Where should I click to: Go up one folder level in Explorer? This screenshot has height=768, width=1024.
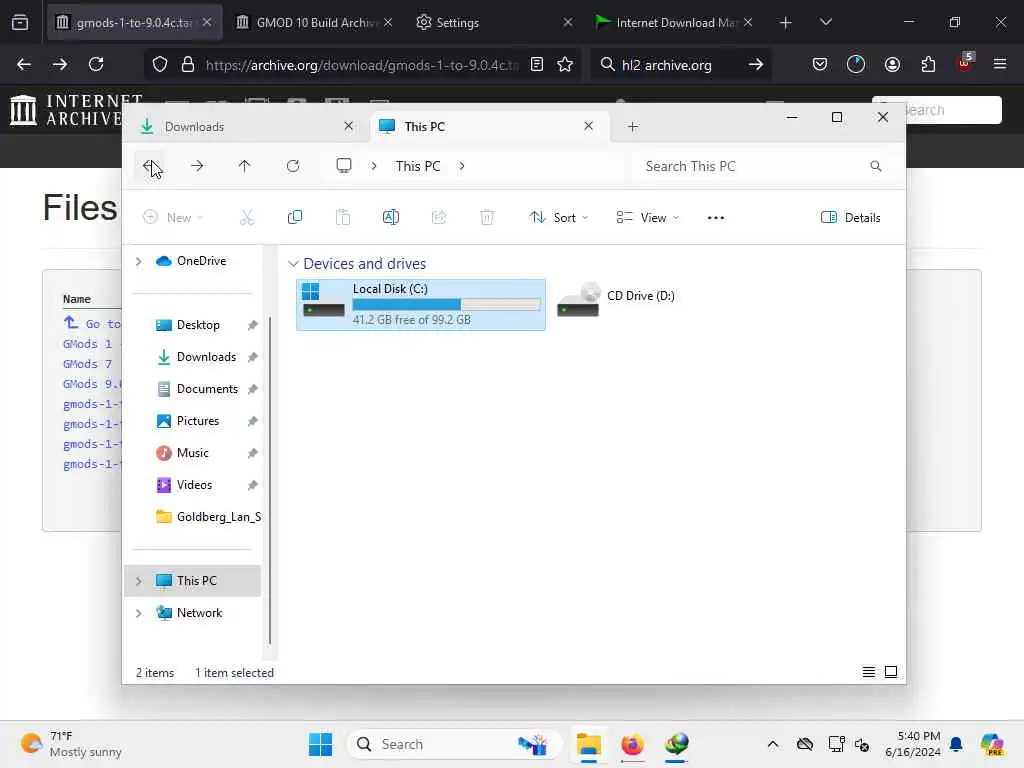tap(244, 166)
